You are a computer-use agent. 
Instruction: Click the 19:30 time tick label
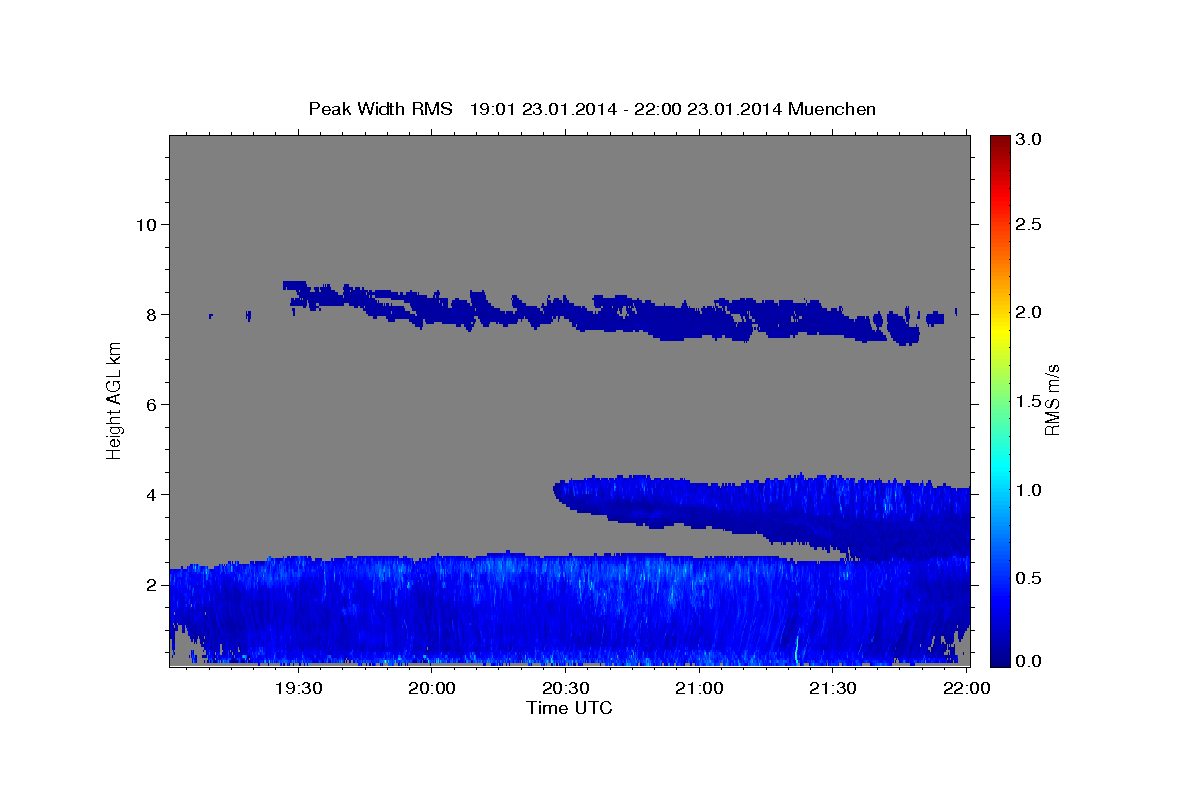297,688
